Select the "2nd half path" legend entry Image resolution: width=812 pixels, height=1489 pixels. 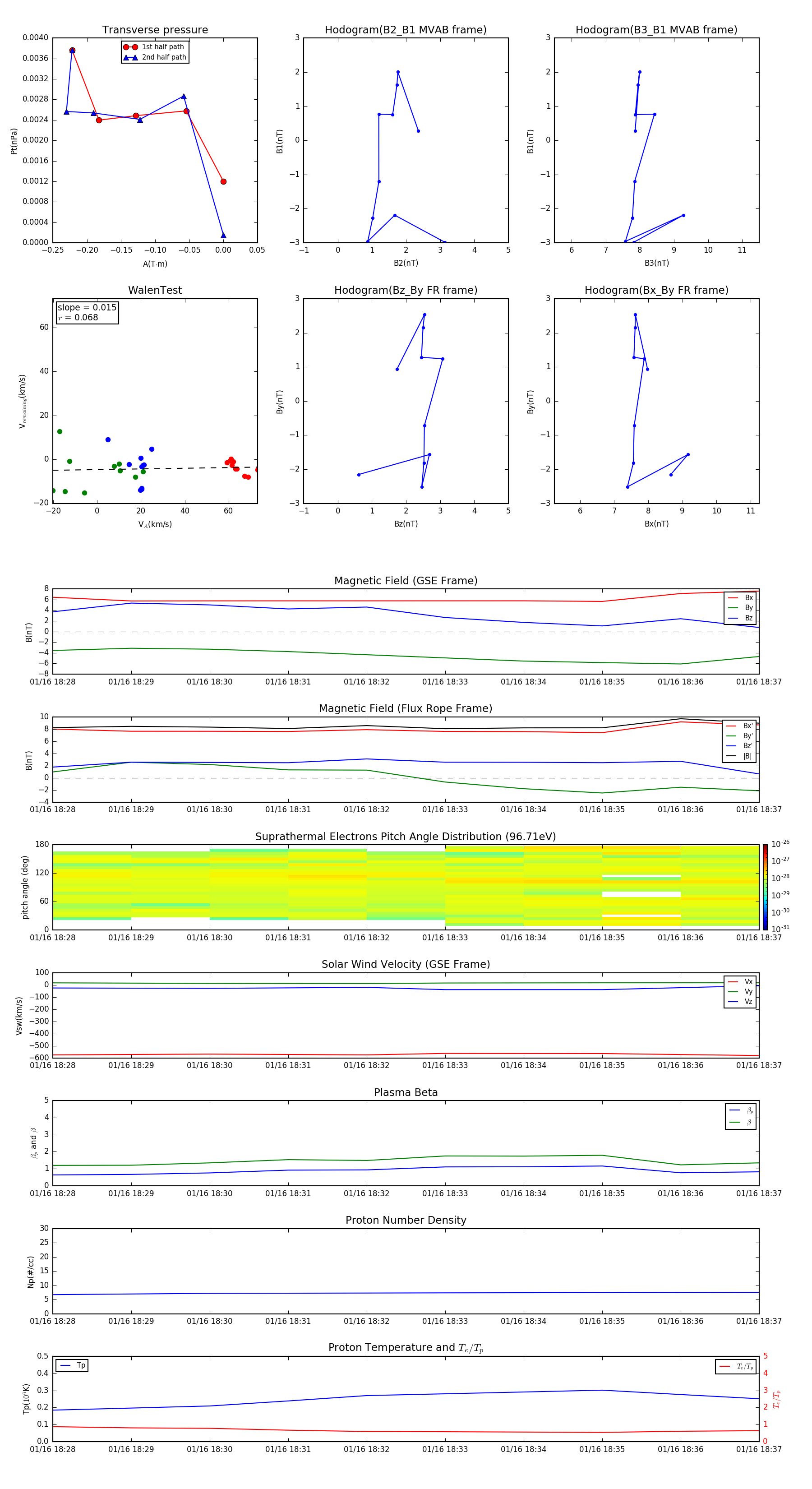click(x=155, y=57)
